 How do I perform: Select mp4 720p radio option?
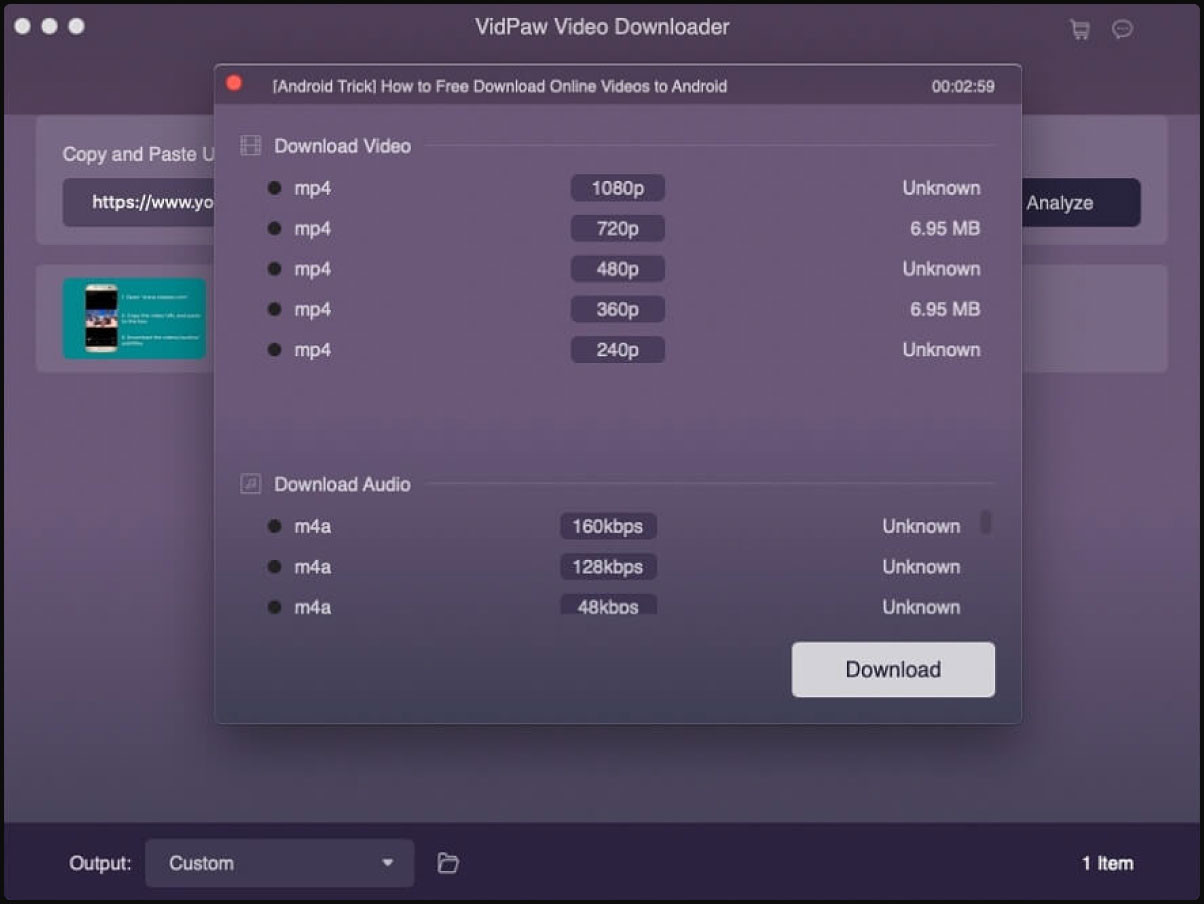pyautogui.click(x=274, y=229)
